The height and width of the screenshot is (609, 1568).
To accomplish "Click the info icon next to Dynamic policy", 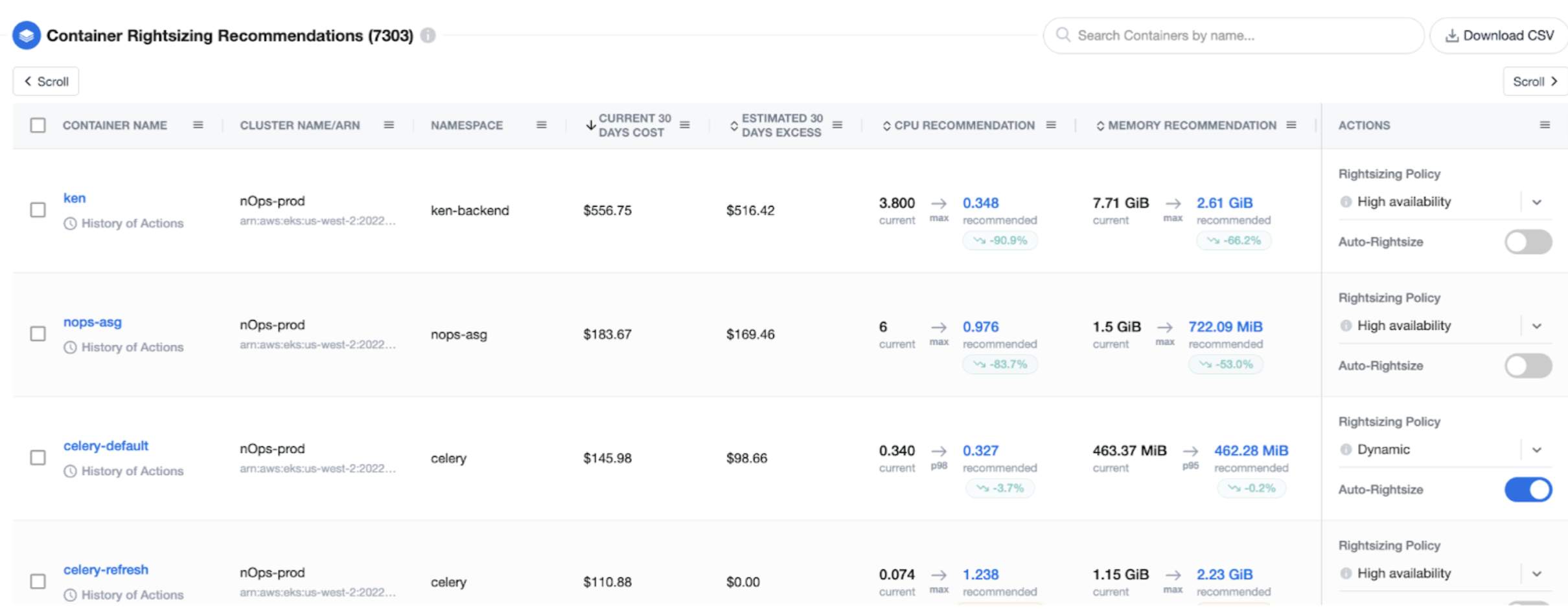I will point(1346,450).
